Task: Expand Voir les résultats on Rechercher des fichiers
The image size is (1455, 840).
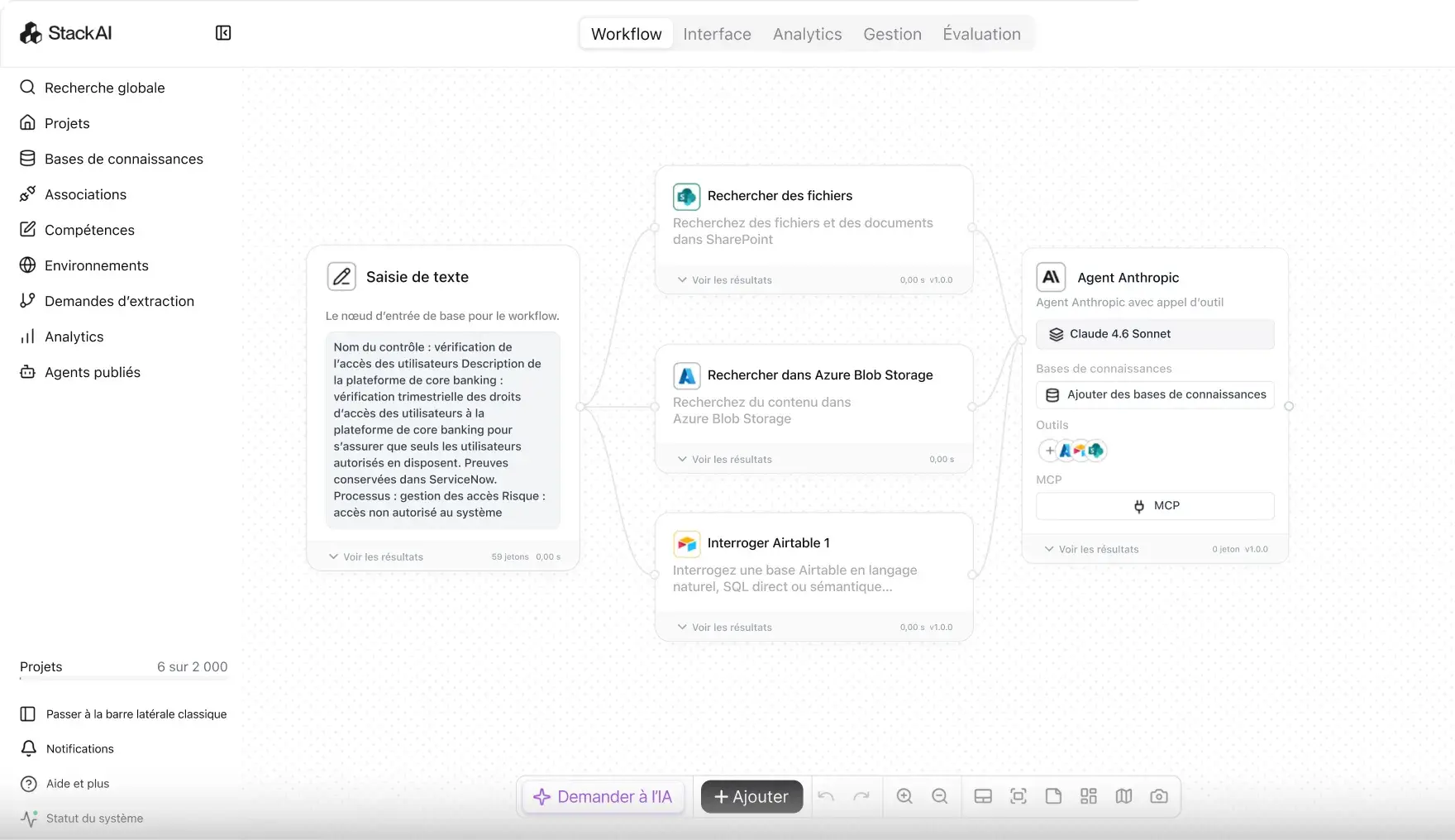Action: (725, 280)
